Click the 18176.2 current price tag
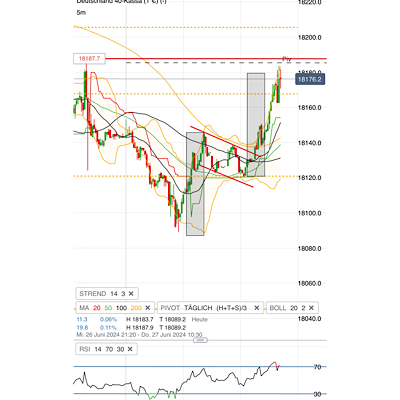 pyautogui.click(x=310, y=80)
